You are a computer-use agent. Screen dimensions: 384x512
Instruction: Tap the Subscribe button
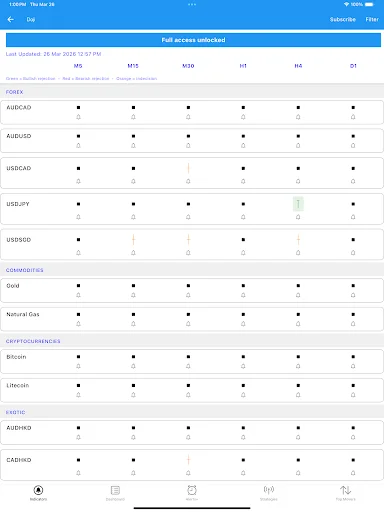(343, 19)
